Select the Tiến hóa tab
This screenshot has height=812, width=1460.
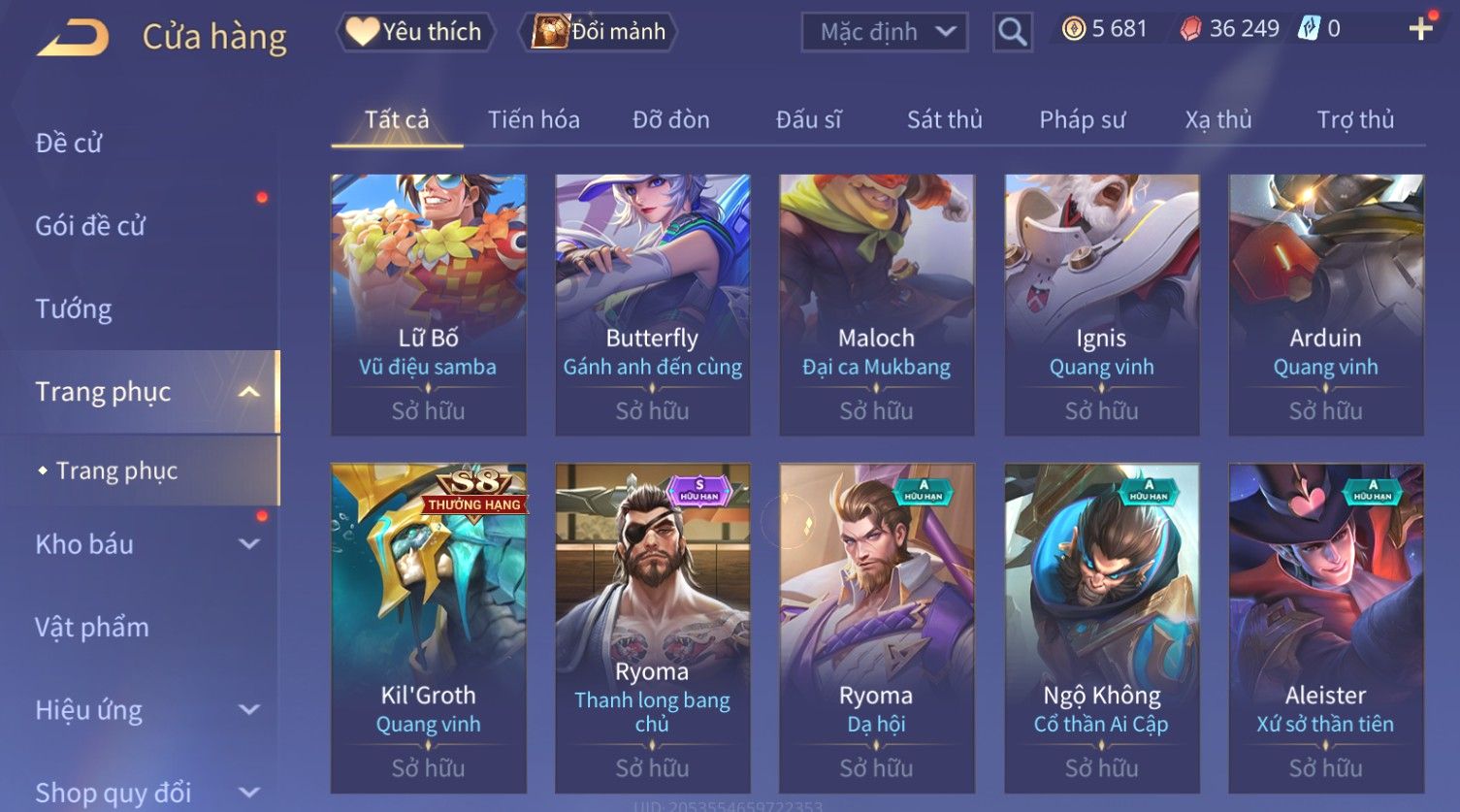click(x=534, y=119)
